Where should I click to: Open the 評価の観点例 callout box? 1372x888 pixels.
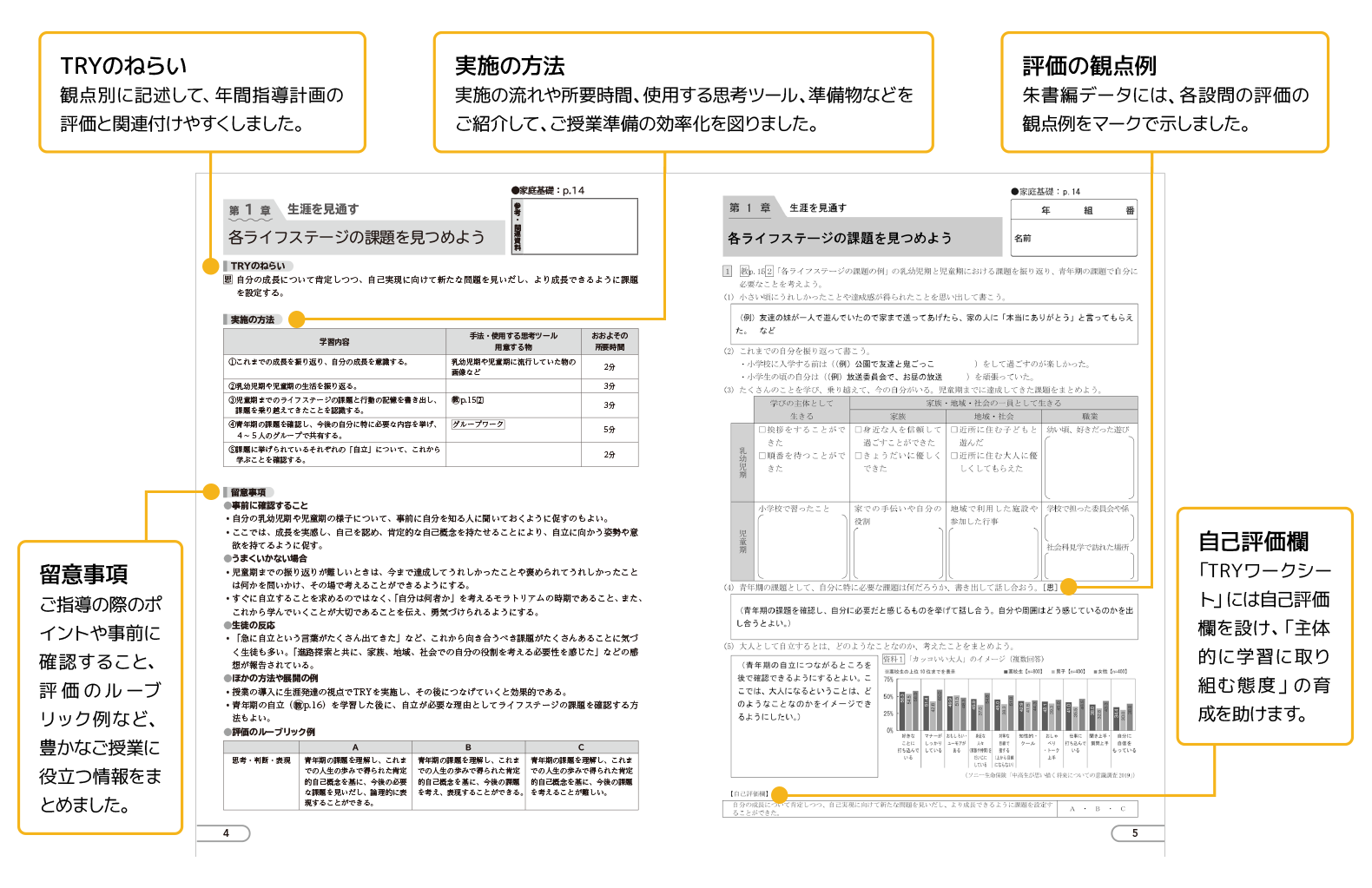point(1164,93)
